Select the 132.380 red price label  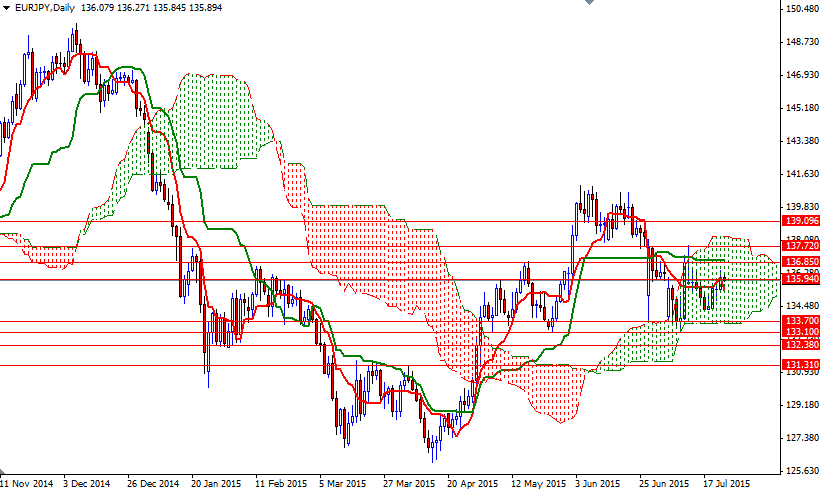click(x=800, y=345)
